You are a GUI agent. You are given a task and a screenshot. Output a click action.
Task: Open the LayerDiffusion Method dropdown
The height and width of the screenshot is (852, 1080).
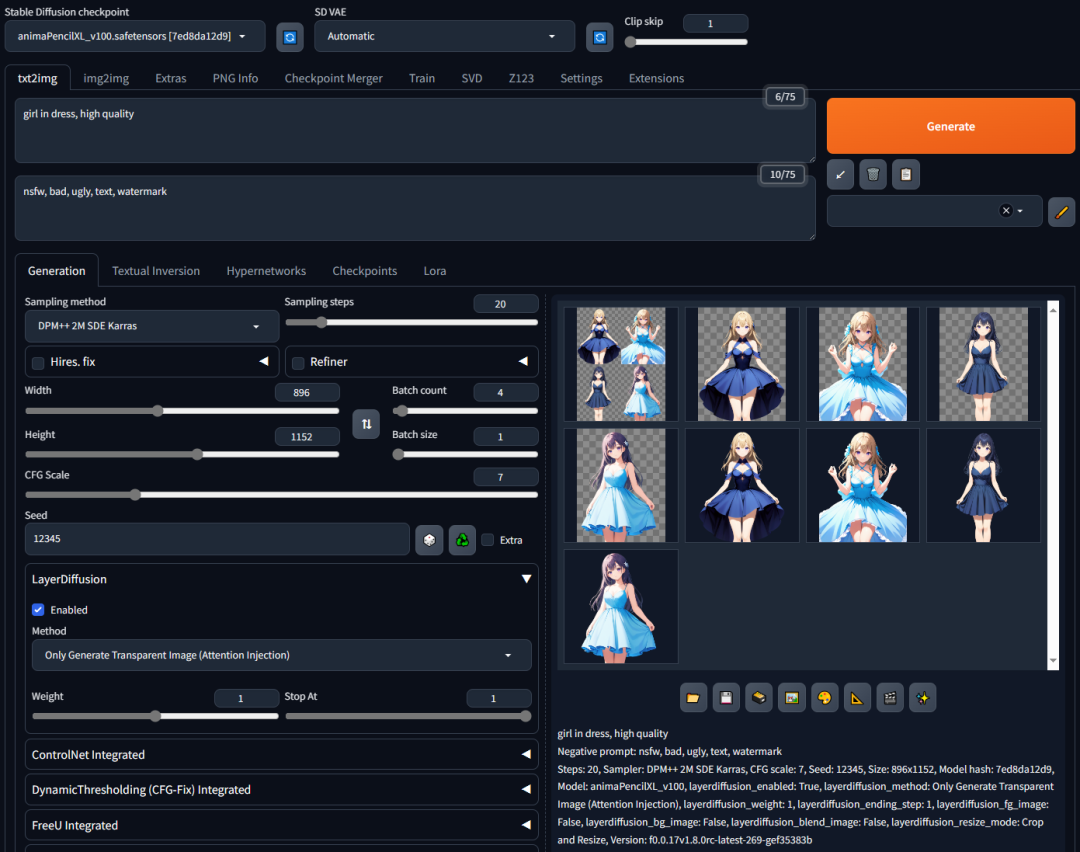(x=282, y=656)
